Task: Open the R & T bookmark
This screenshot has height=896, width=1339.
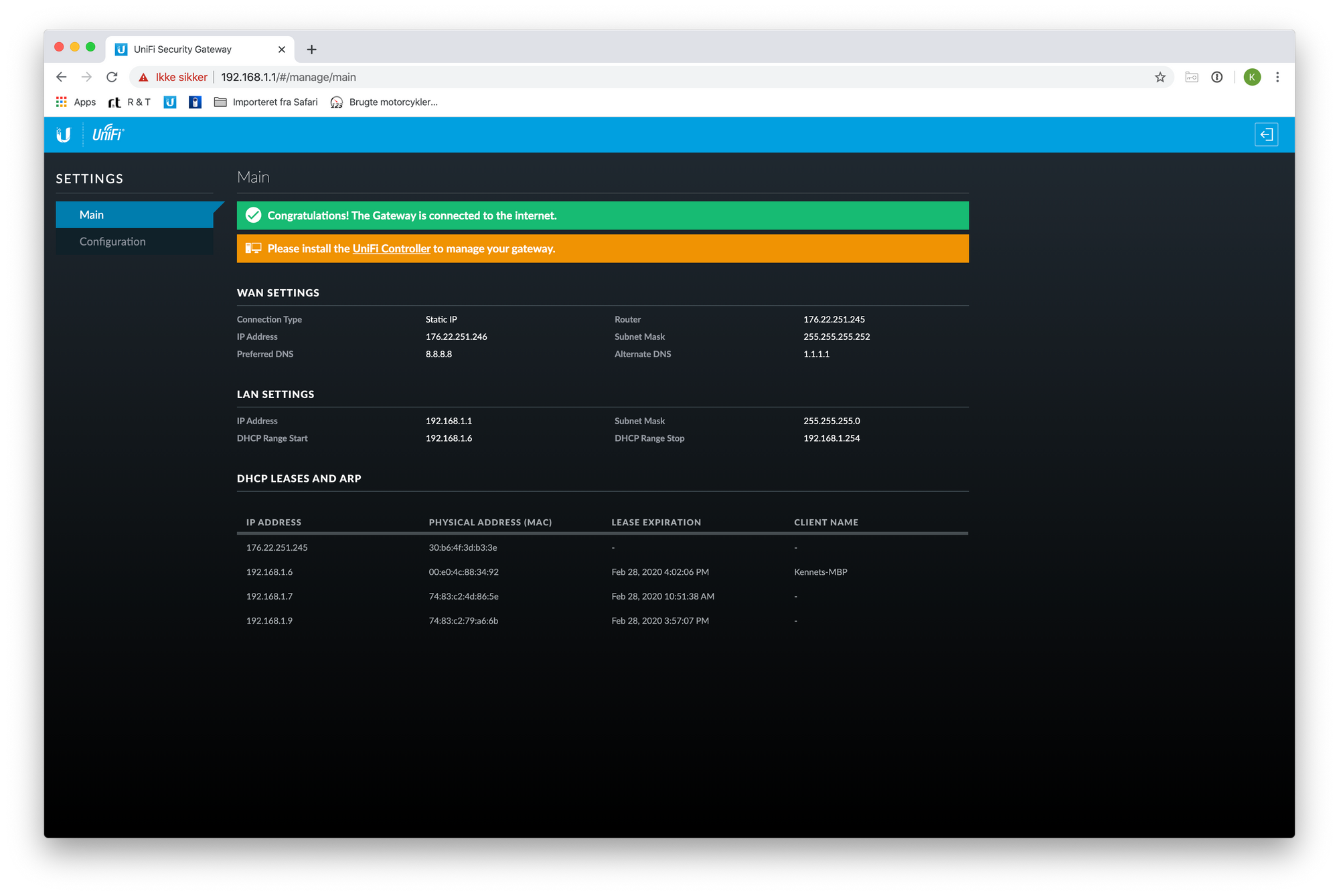Action: click(129, 102)
